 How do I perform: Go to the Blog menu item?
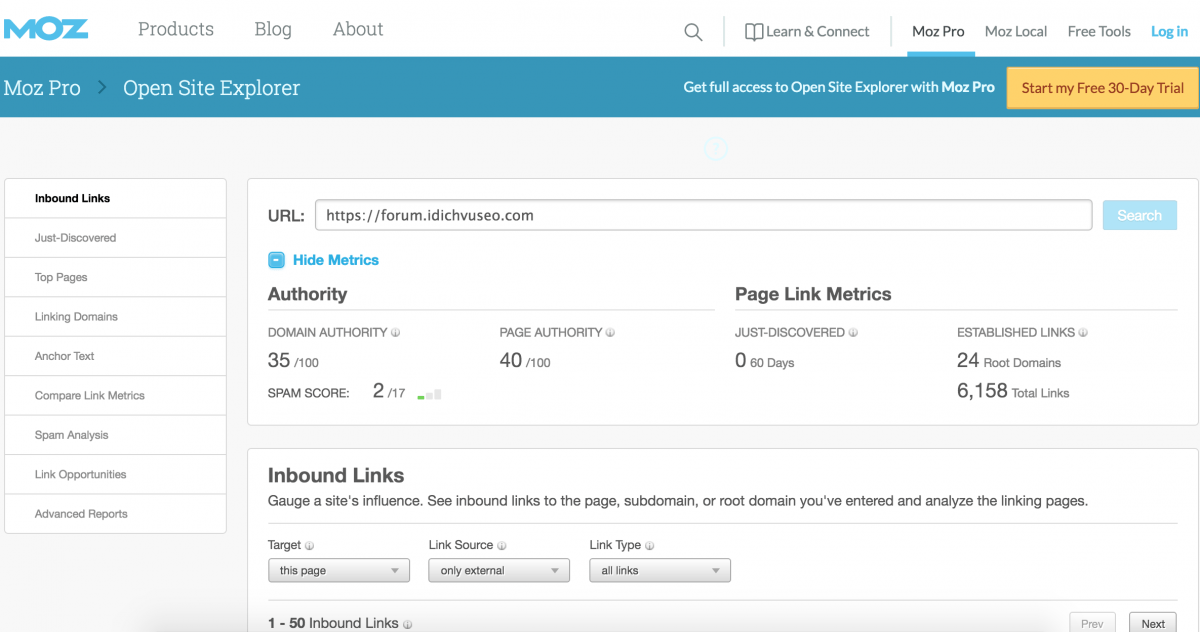tap(273, 29)
